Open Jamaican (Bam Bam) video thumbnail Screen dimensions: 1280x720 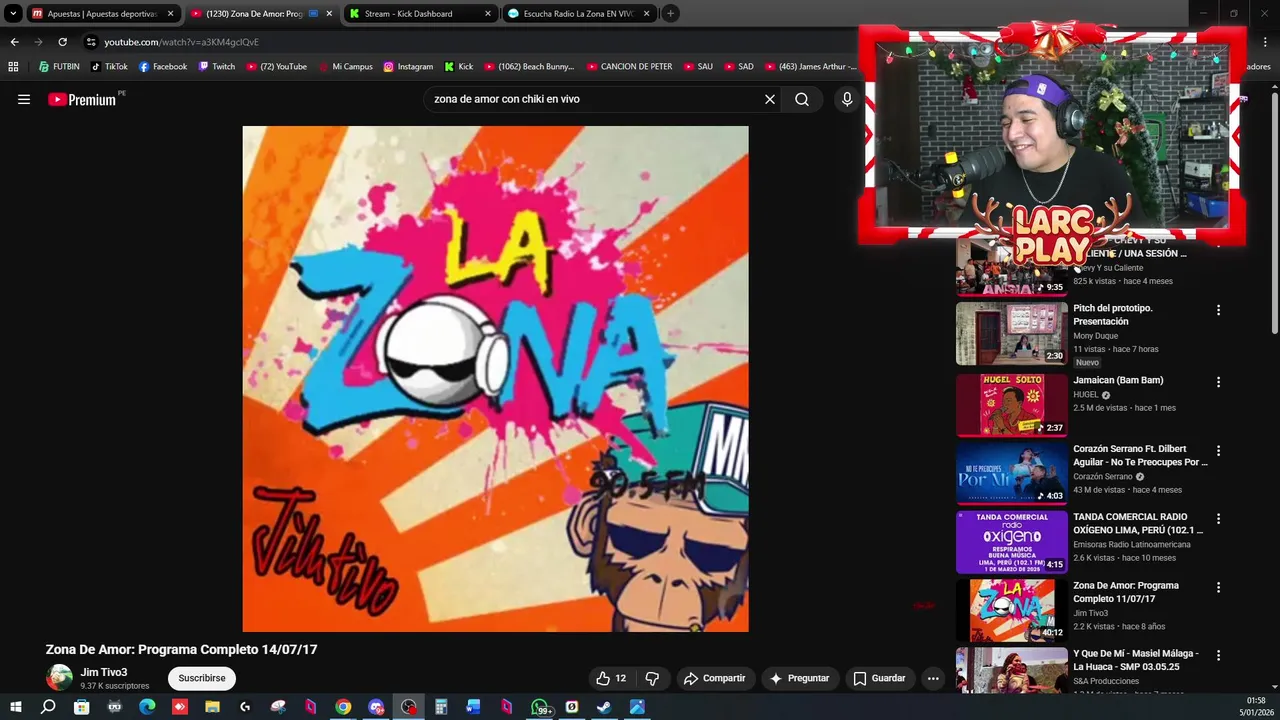click(1012, 405)
